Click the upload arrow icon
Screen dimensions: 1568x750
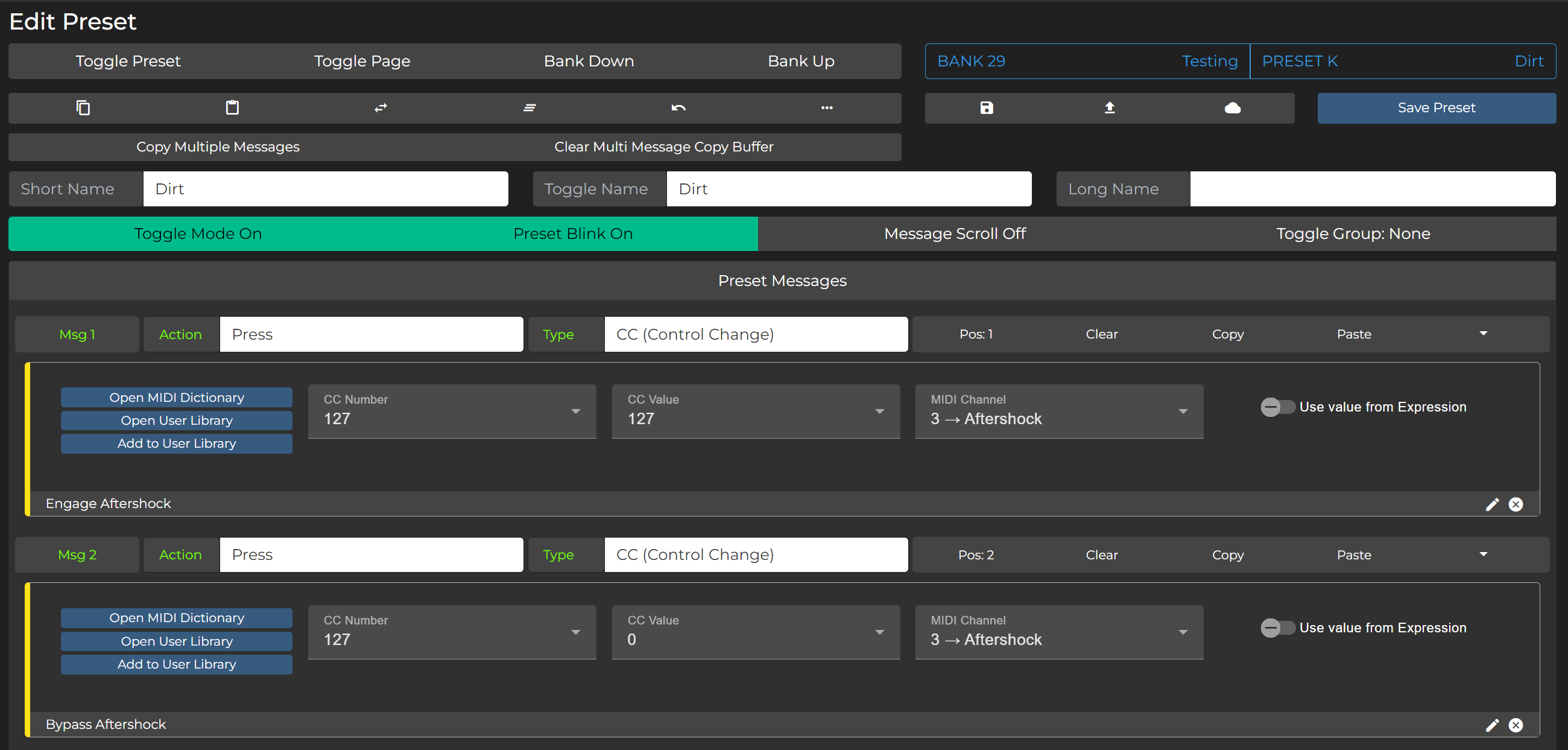click(1109, 108)
